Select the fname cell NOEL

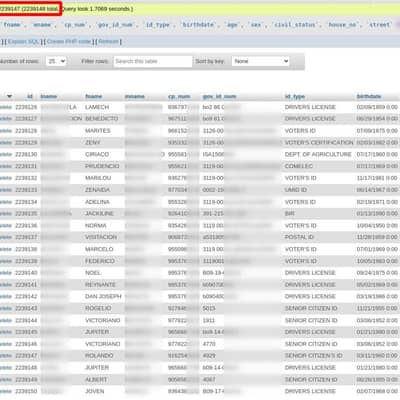click(93, 273)
